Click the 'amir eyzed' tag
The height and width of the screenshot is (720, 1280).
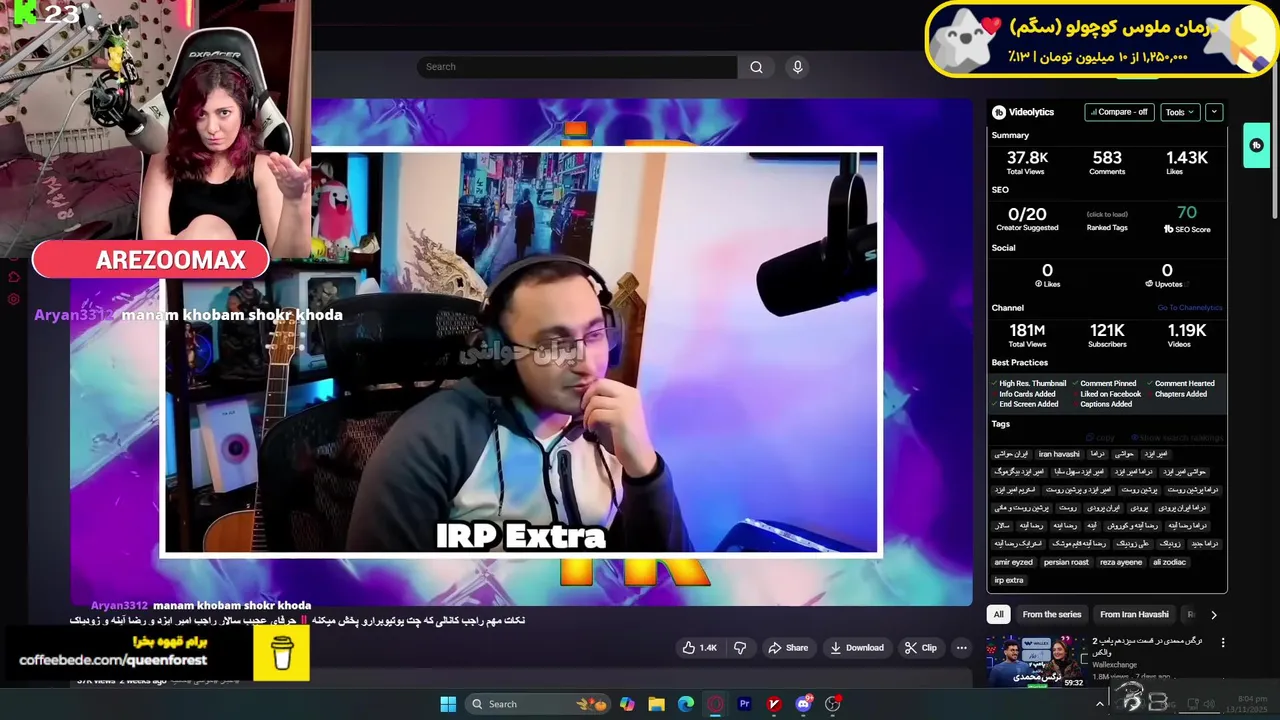[x=1013, y=562]
